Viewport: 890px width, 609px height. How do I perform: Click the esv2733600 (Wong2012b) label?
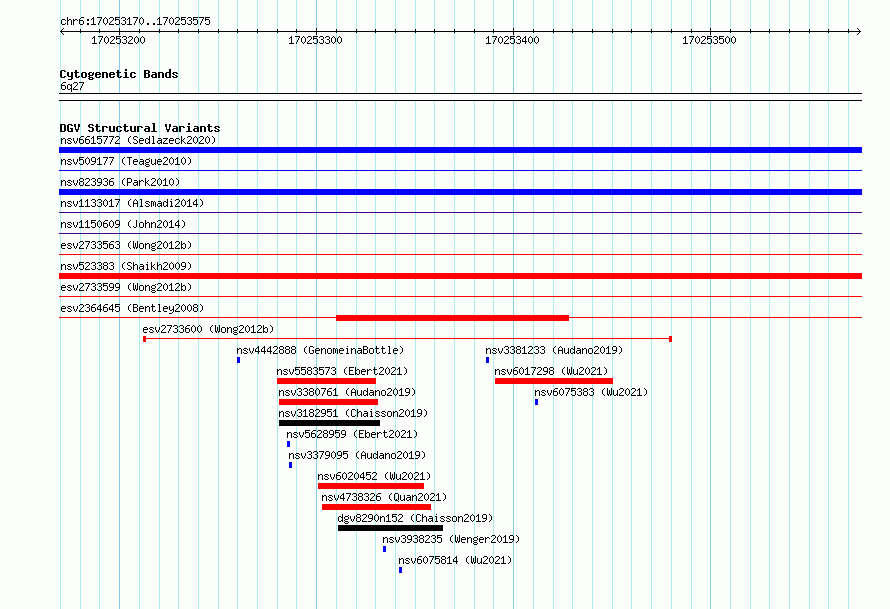208,329
